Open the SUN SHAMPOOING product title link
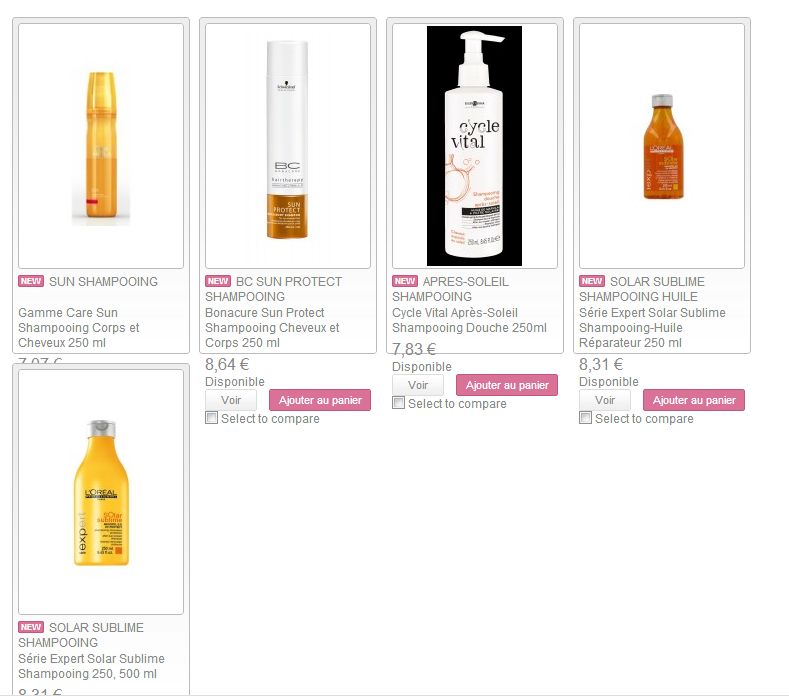Image resolution: width=789 pixels, height=696 pixels. [x=103, y=281]
